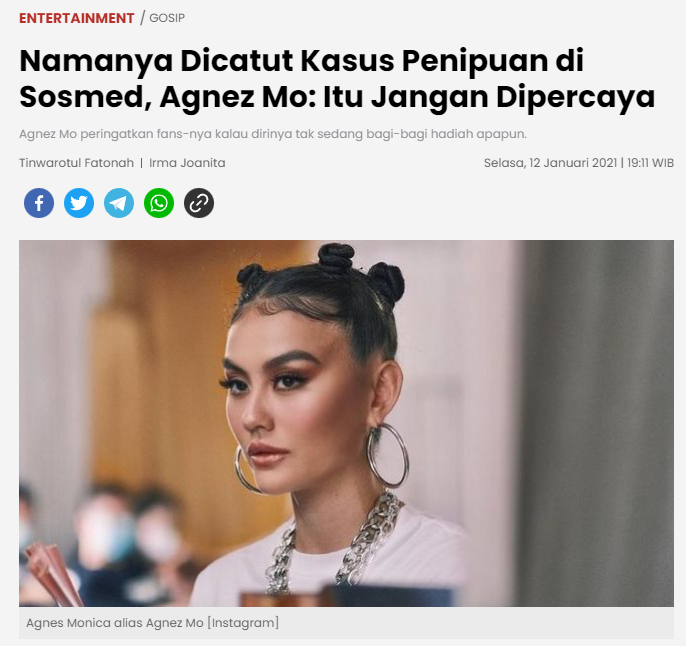686x646 pixels.
Task: Share the article on Facebook
Action: click(39, 203)
